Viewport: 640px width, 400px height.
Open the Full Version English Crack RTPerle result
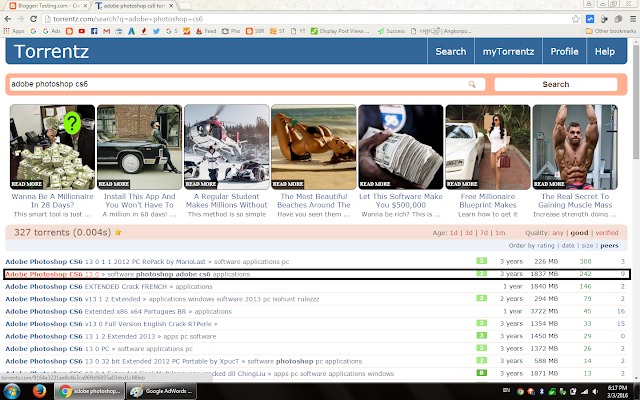[111, 324]
